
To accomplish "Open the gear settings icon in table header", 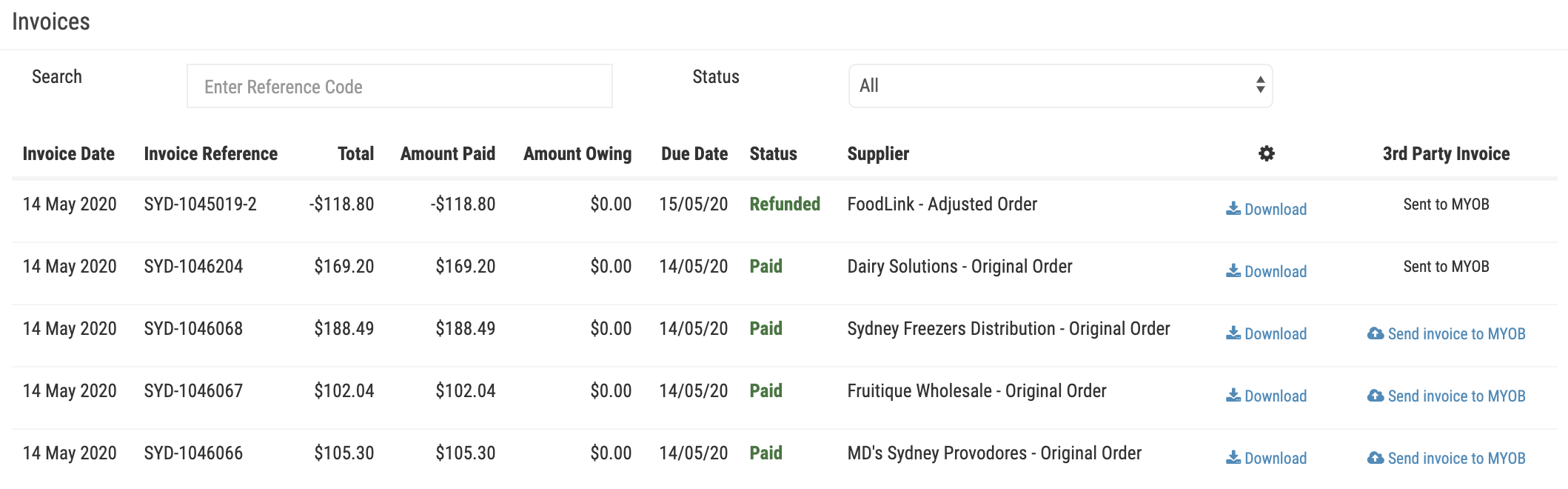I will coord(1266,153).
